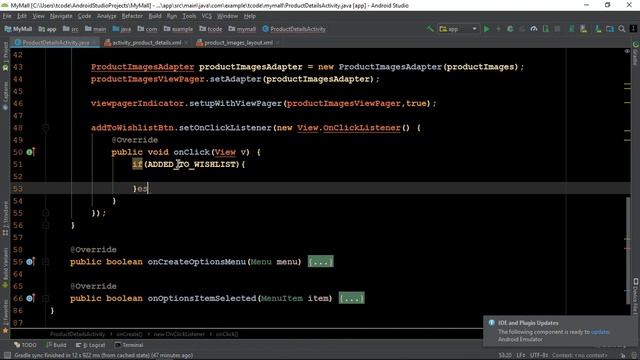
Task: Open the View menu
Action: click(x=38, y=16)
